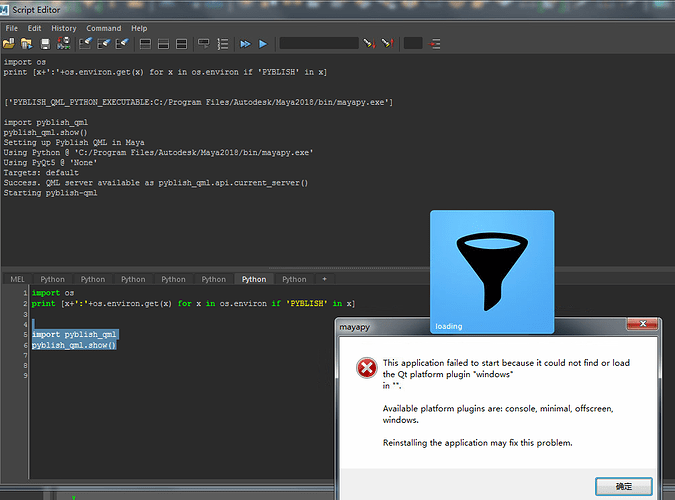
Task: Toggle the line numbers icon
Action: click(x=223, y=43)
